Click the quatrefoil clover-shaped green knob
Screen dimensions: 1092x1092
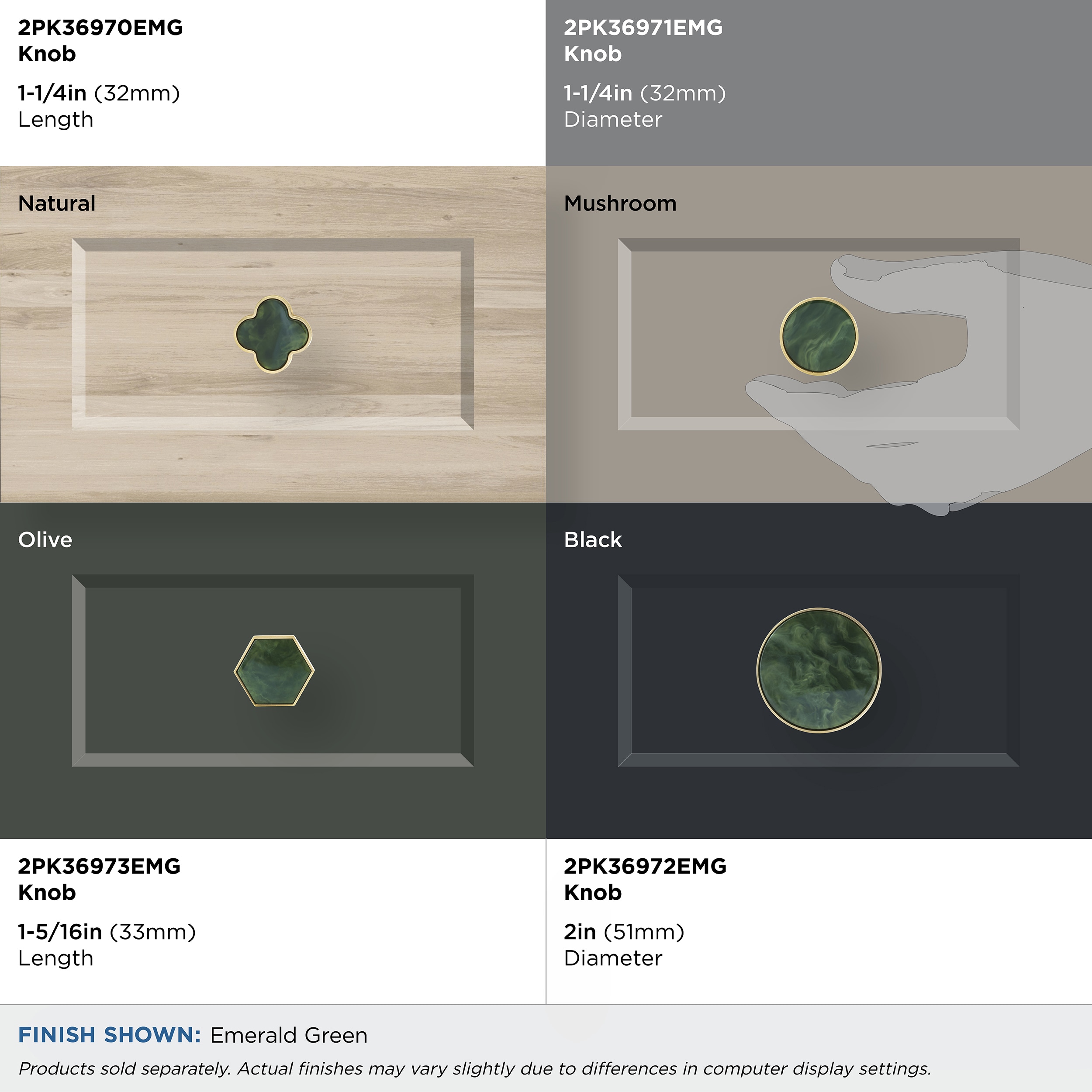[x=273, y=335]
